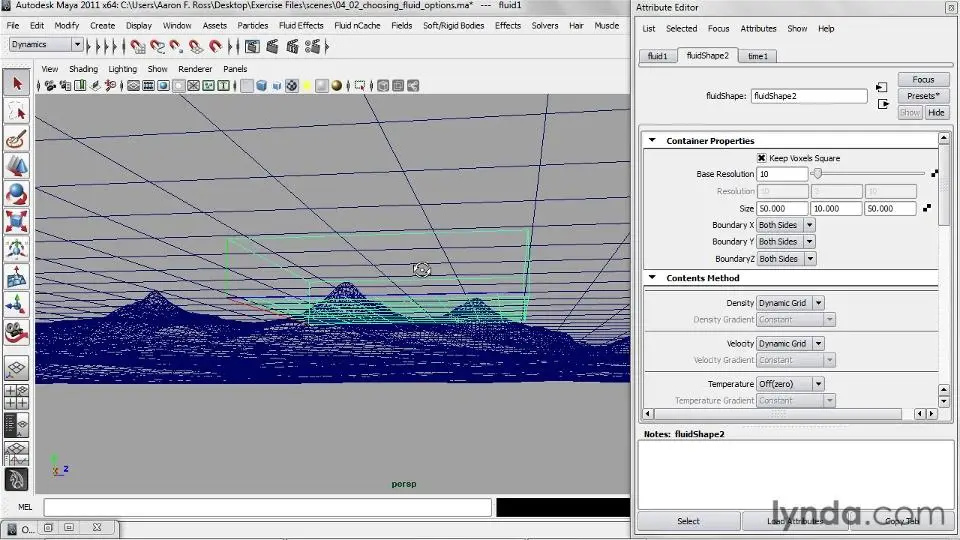The width and height of the screenshot is (960, 540).
Task: Click the Hide button
Action: pos(936,112)
